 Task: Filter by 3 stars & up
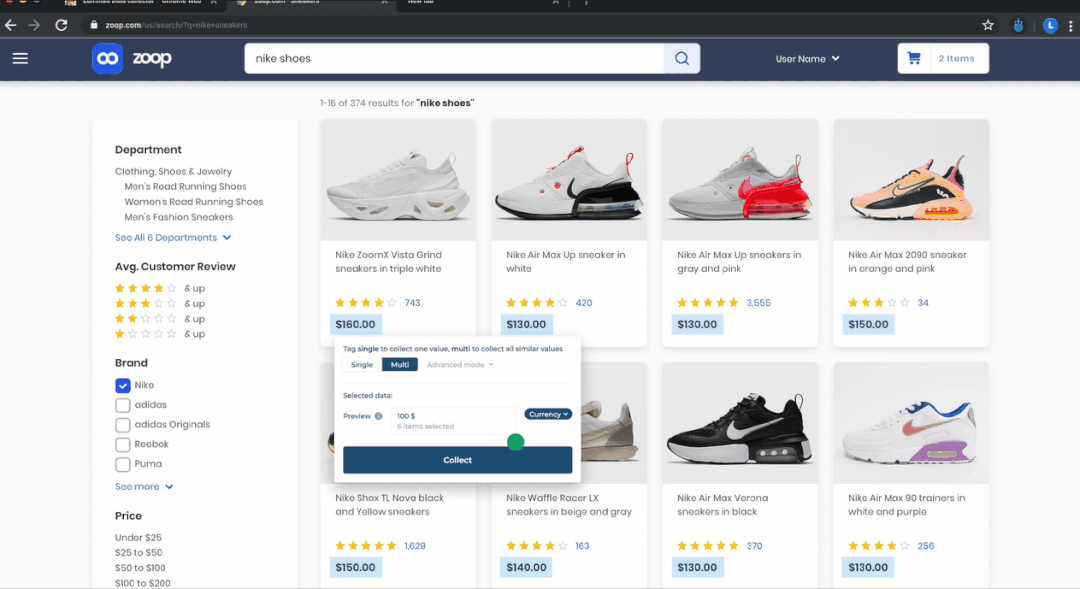pyautogui.click(x=160, y=303)
